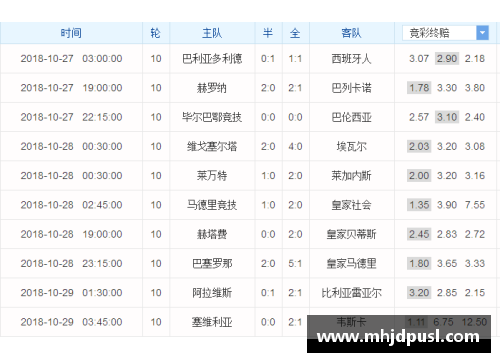Click the 03:45:00 kickoff time

pyautogui.click(x=102, y=322)
